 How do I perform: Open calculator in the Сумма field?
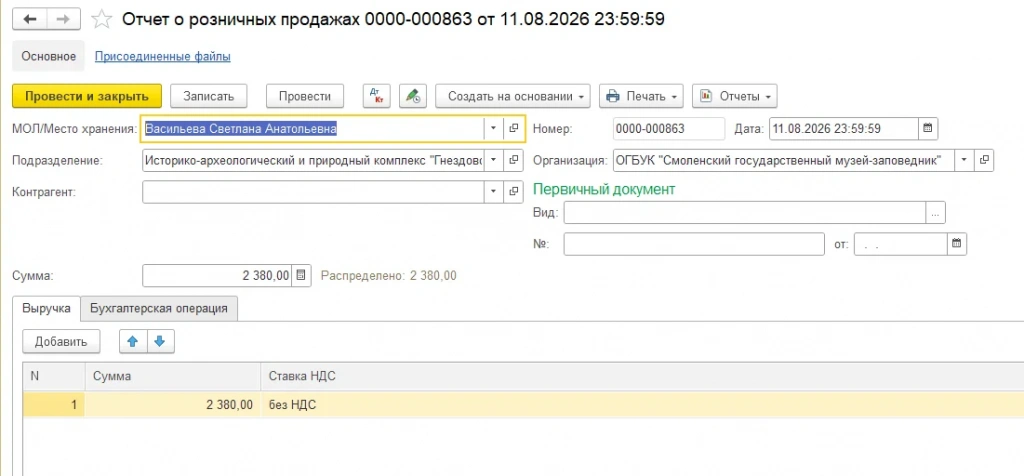point(301,276)
